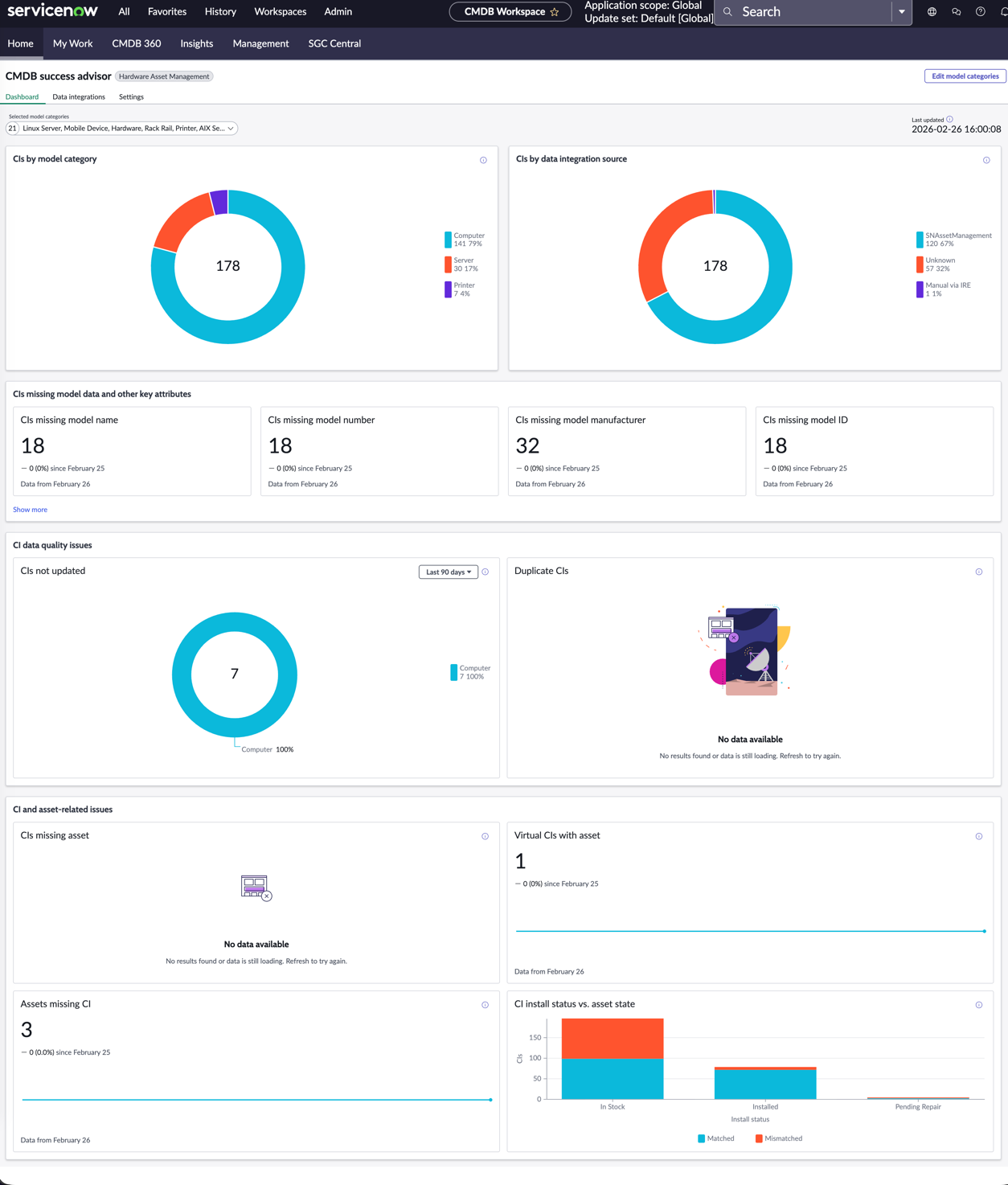Screen dimensions: 1008x1185
Task: Click the ServiceNow logo
Action: (52, 11)
